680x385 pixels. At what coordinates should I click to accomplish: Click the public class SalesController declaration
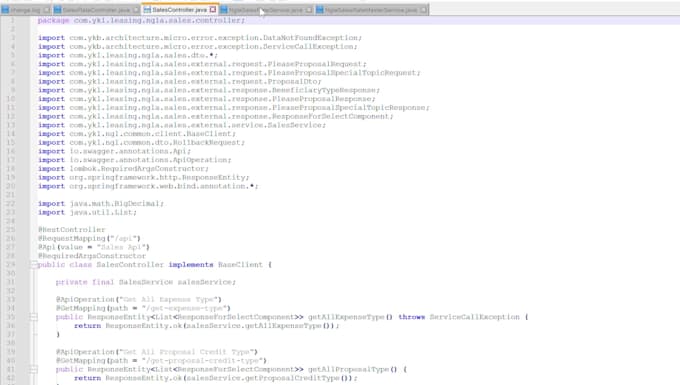[154, 264]
